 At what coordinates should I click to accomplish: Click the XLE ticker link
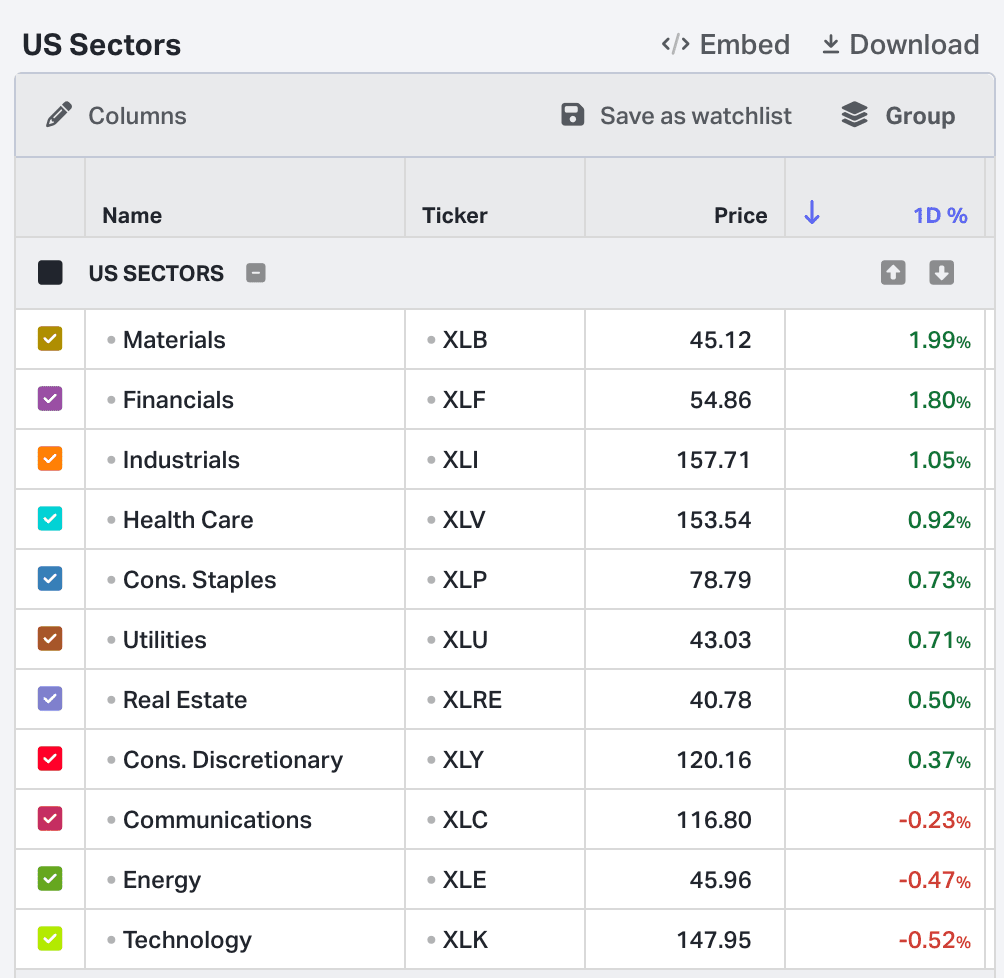[464, 880]
